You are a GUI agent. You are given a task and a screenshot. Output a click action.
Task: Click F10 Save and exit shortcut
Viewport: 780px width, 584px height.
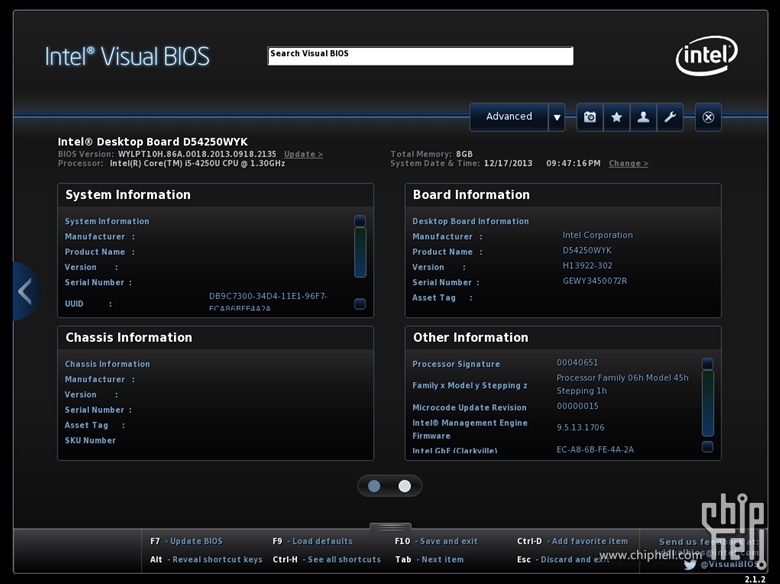(436, 541)
